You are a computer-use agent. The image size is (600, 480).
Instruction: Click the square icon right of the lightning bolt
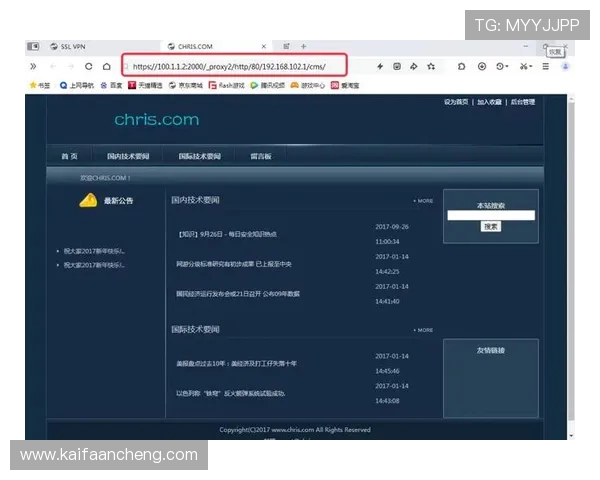click(x=397, y=67)
